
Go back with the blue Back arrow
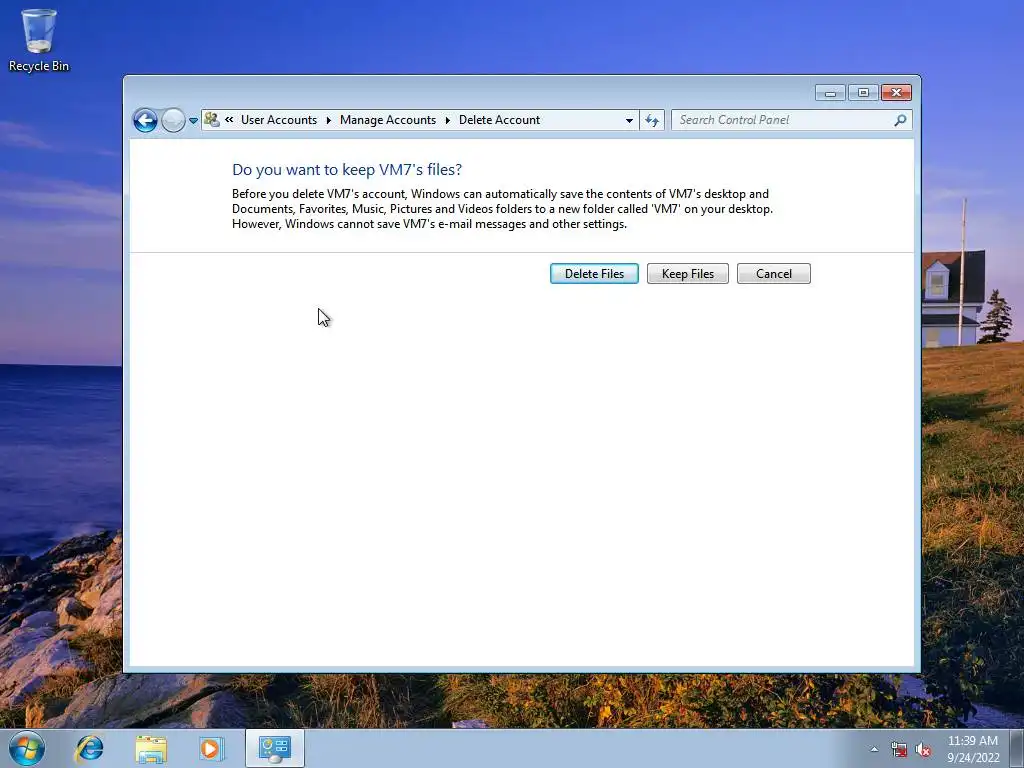(x=145, y=120)
